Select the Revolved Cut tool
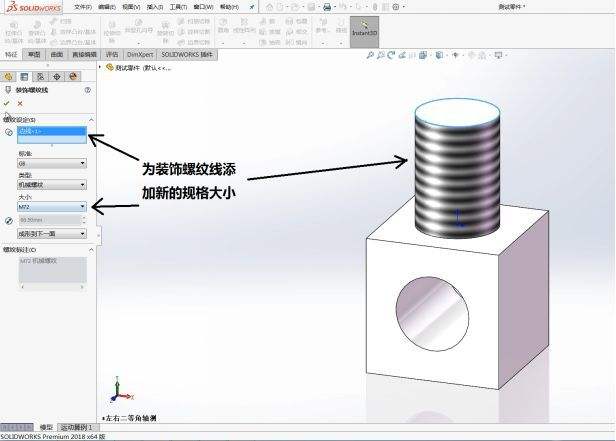The image size is (616, 441). (165, 32)
